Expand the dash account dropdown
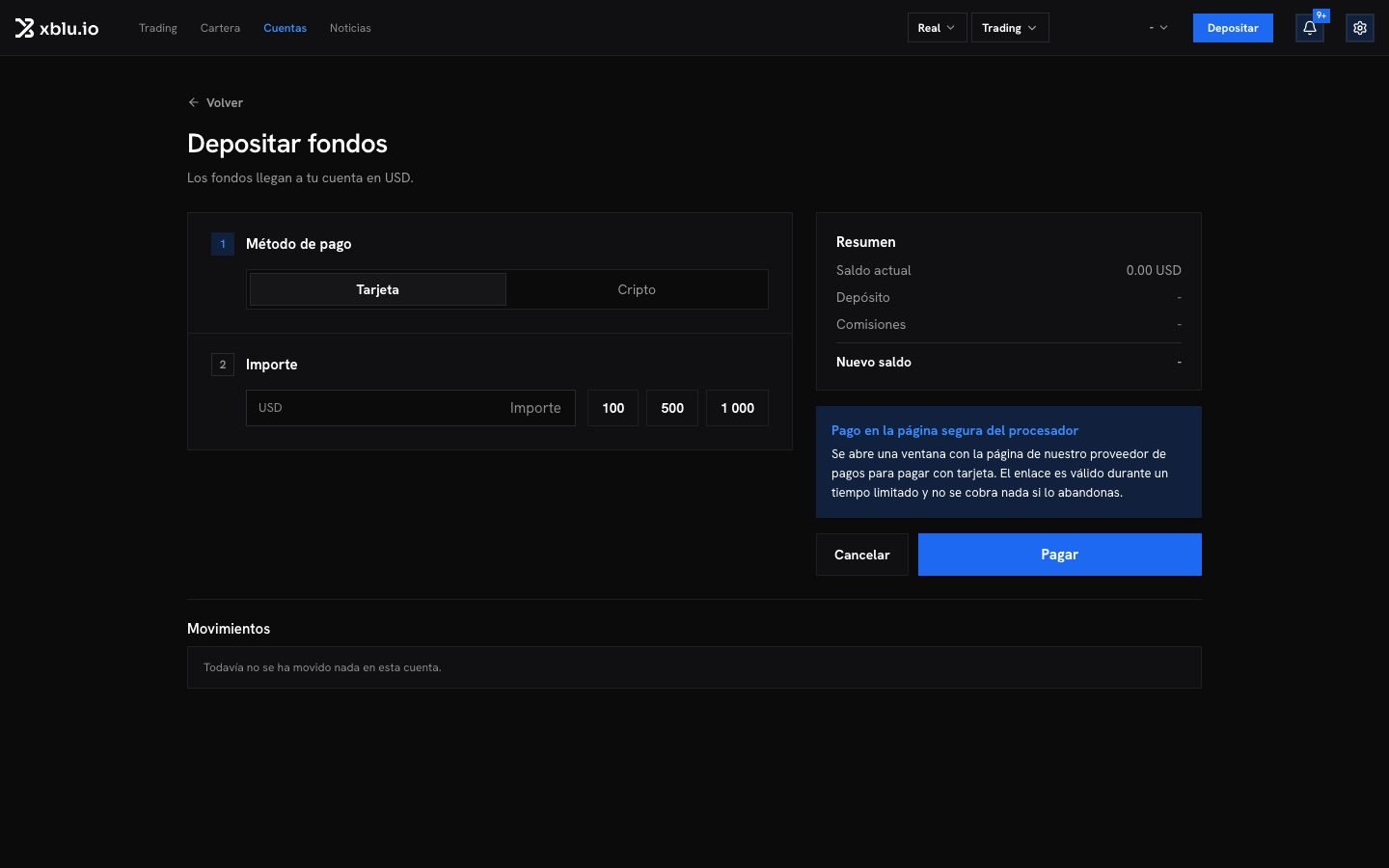Viewport: 1389px width, 868px height. pos(1158,28)
